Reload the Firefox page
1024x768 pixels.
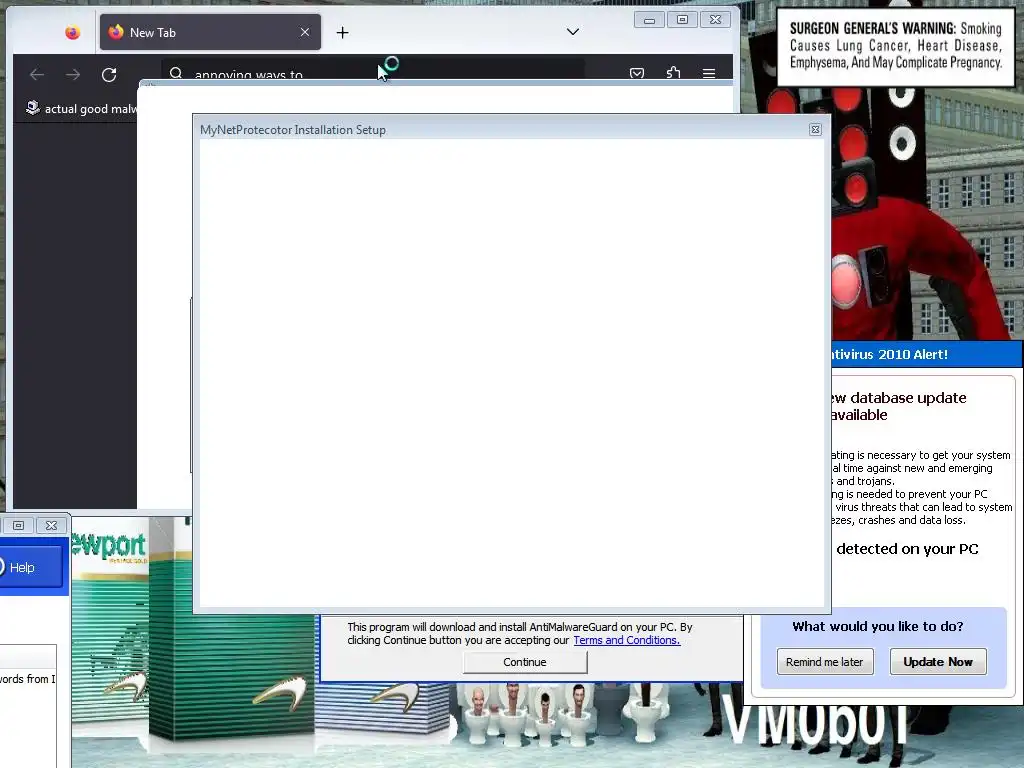coord(109,74)
